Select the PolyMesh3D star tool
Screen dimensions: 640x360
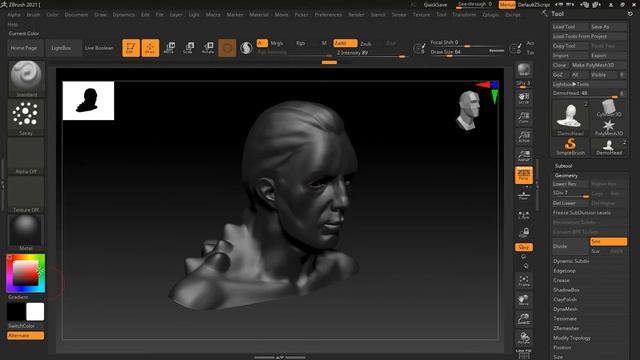click(609, 127)
